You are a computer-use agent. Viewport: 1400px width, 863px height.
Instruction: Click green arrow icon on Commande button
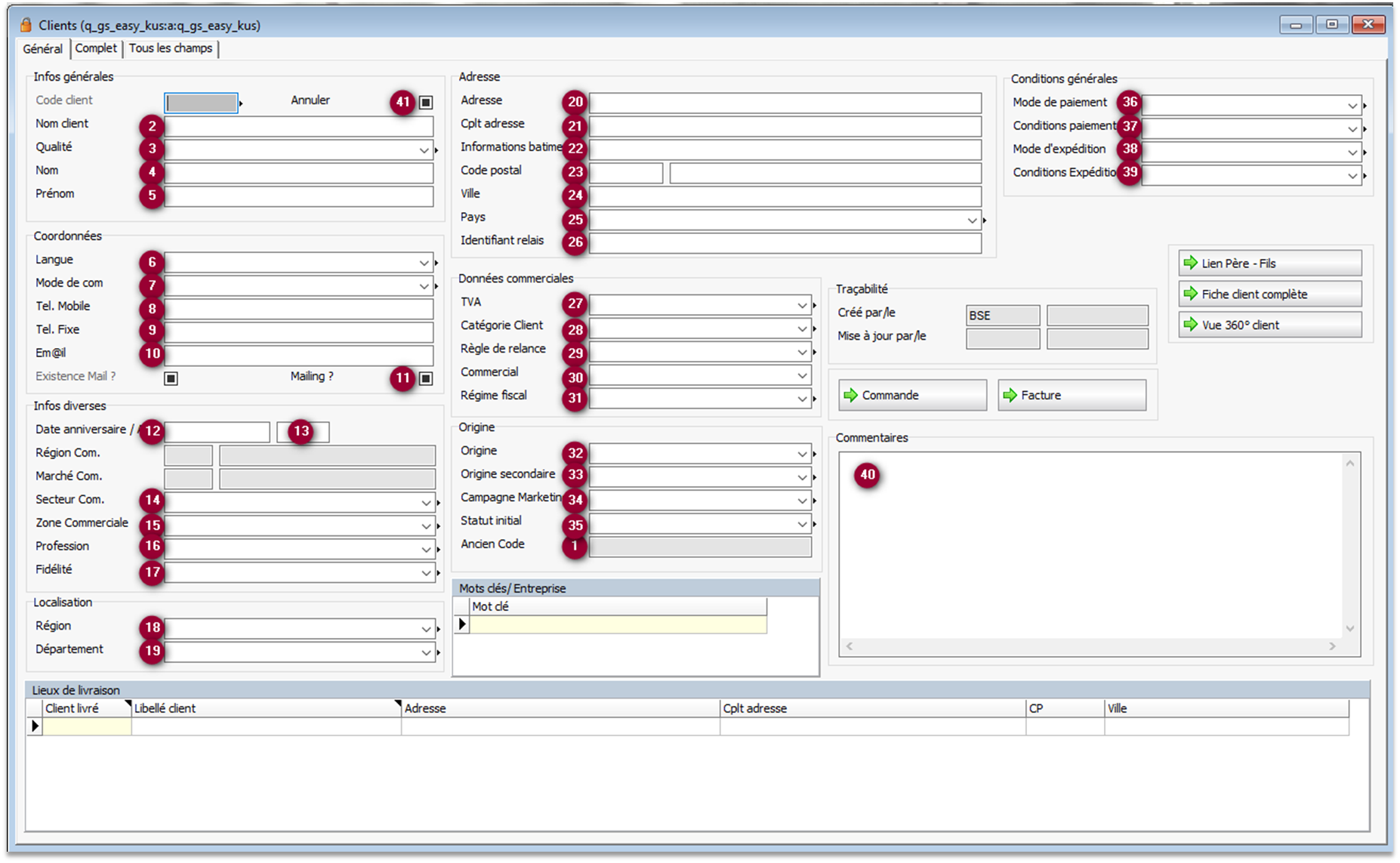851,395
